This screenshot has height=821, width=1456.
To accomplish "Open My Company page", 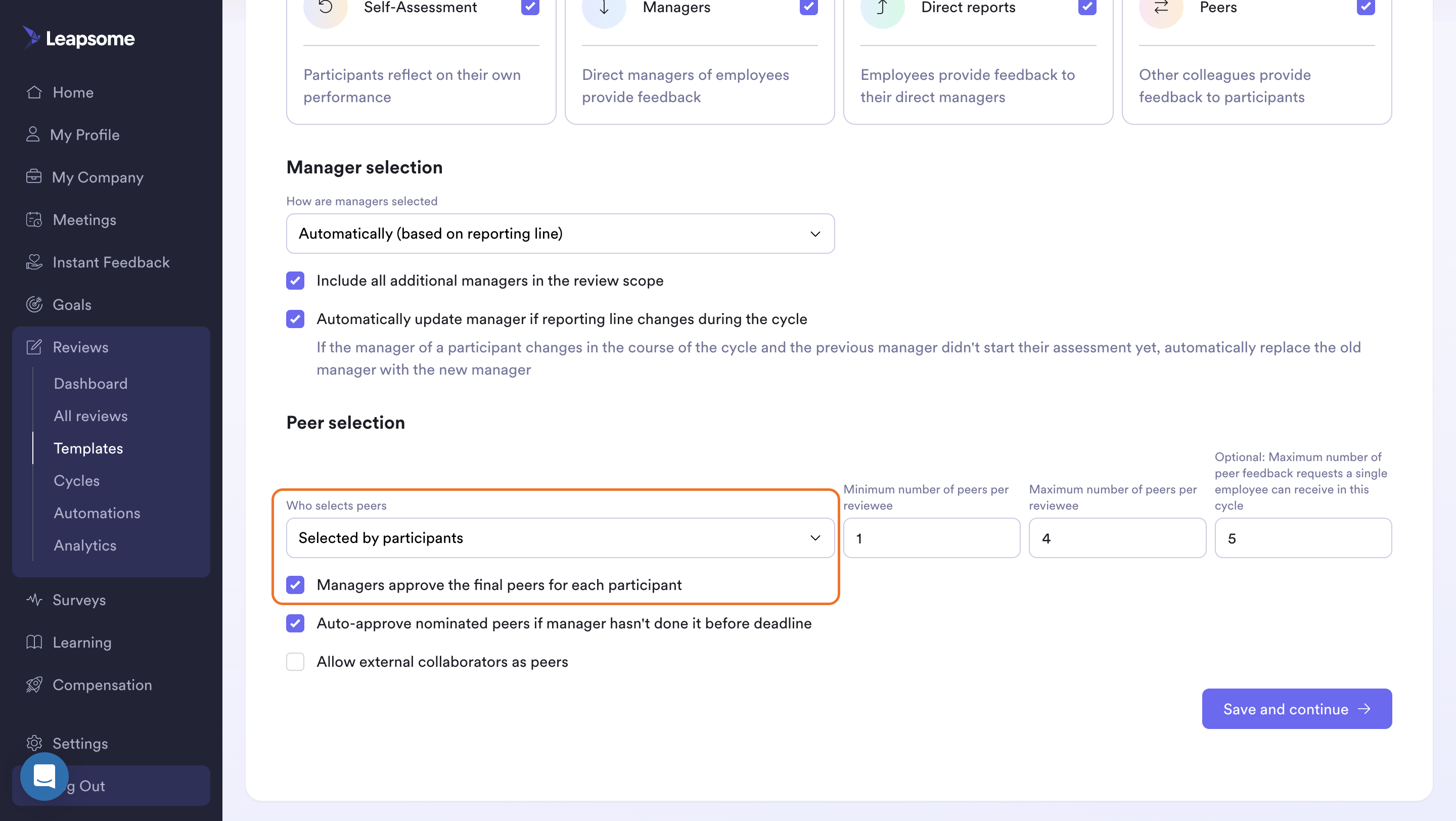I will (x=98, y=177).
